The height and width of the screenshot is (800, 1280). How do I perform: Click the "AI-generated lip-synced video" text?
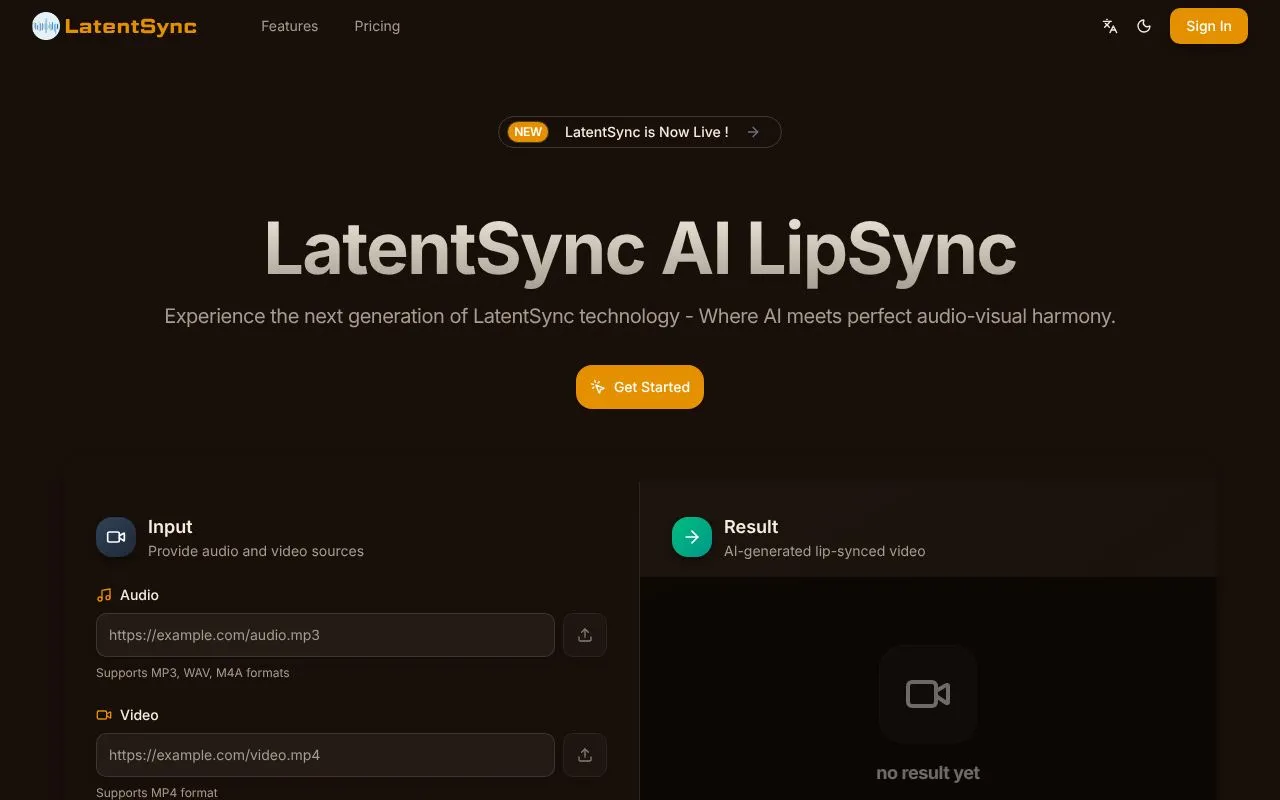(x=825, y=551)
